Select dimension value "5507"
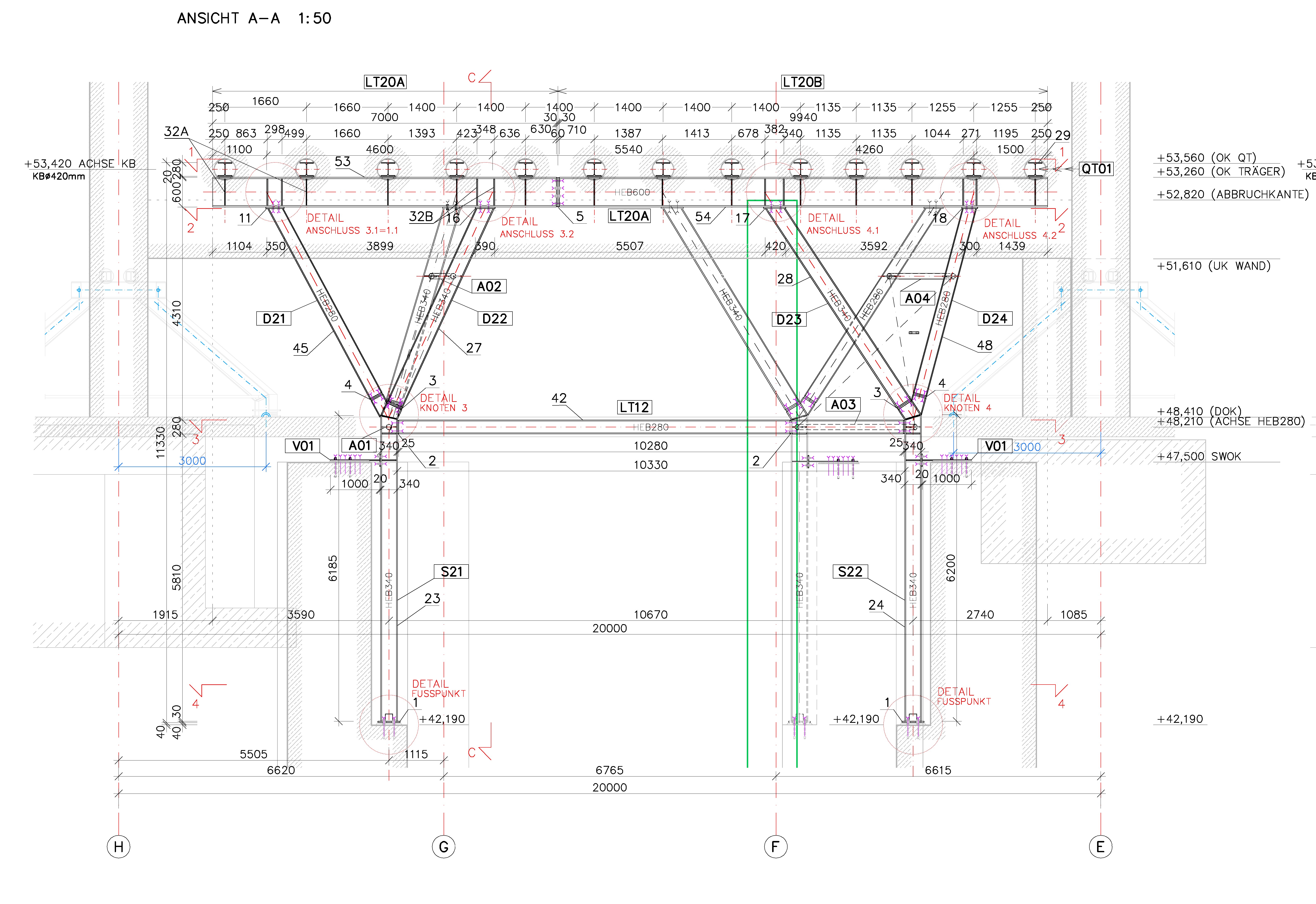This screenshot has width=1316, height=904. point(630,246)
